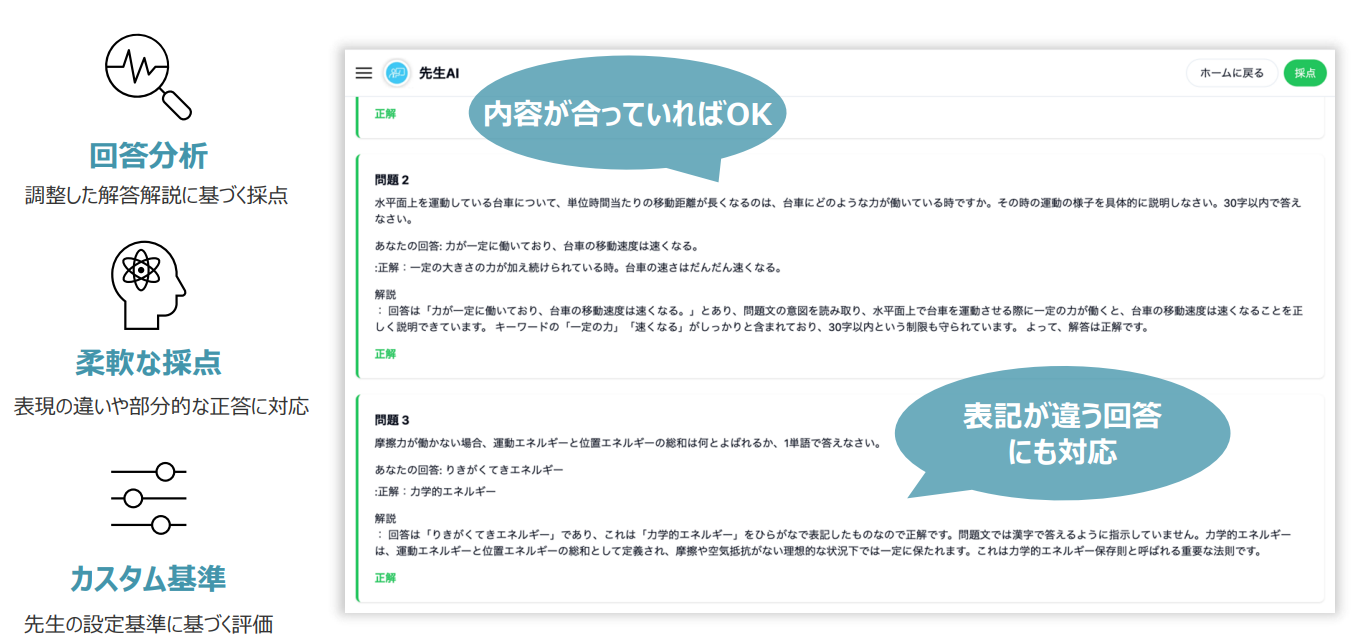Click the ホームに戻る button
The width and height of the screenshot is (1357, 637).
[1231, 73]
